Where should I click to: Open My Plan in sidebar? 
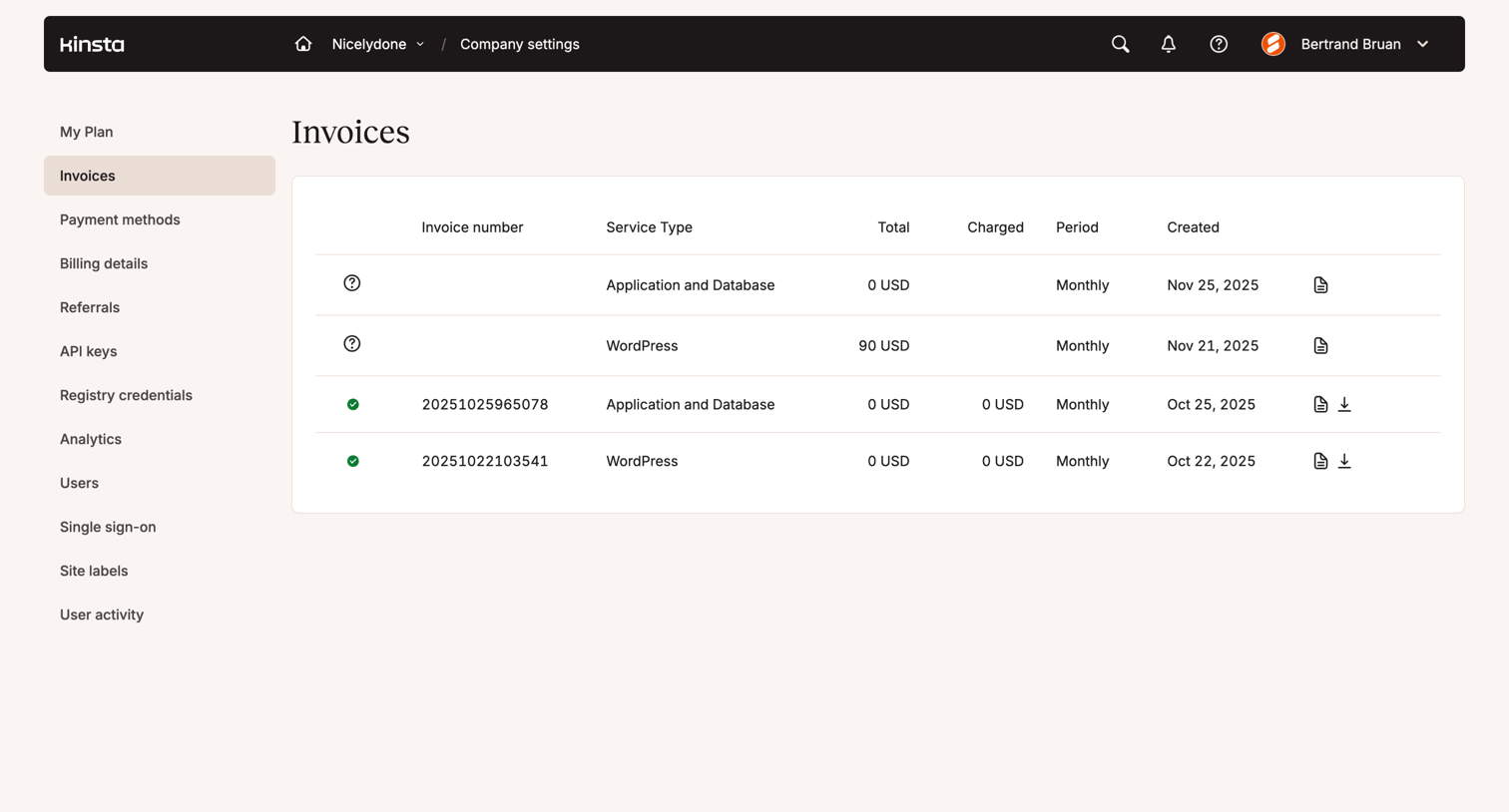pyautogui.click(x=160, y=132)
